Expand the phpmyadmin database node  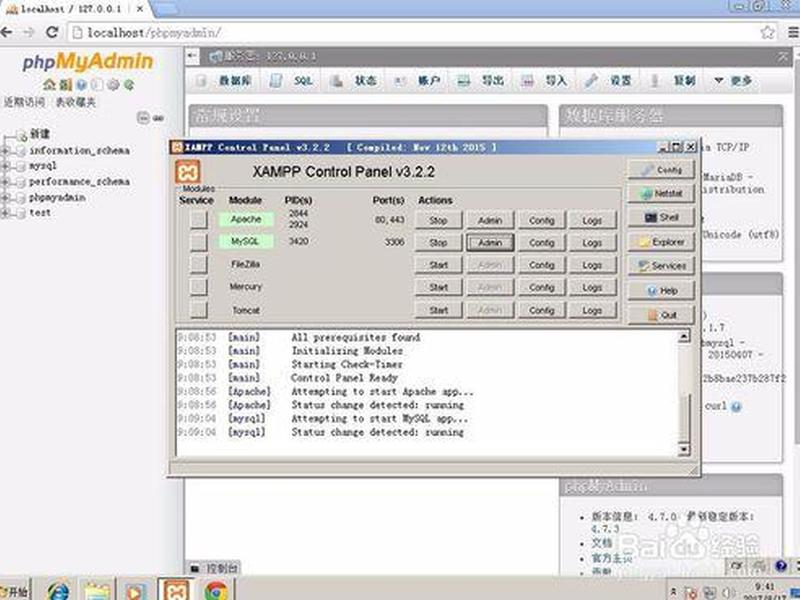click(x=5, y=198)
